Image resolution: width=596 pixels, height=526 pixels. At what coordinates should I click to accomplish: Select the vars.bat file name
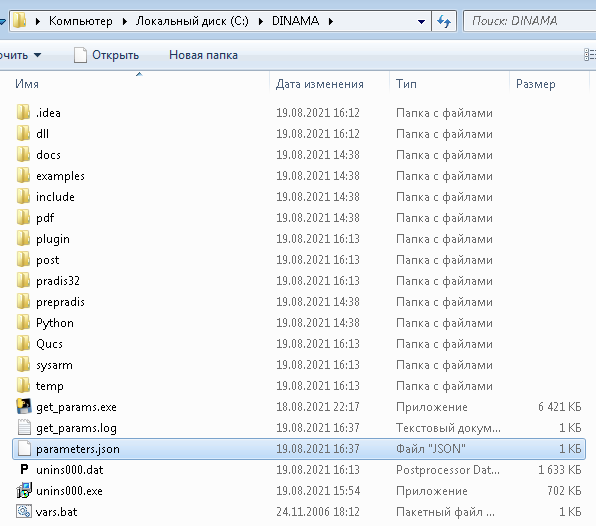[x=56, y=512]
